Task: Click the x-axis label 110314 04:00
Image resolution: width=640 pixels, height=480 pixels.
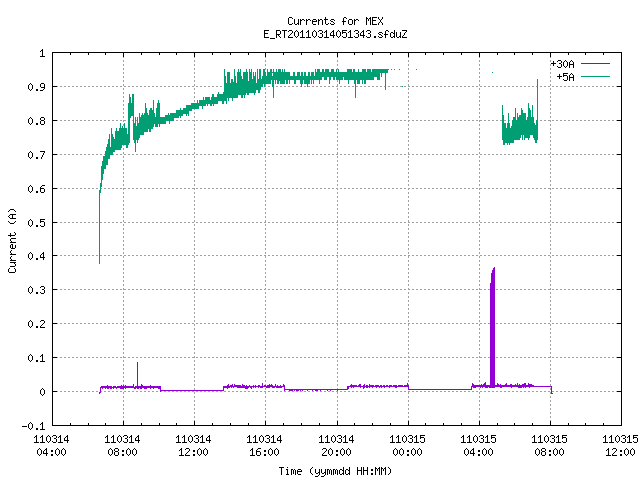Action: click(x=51, y=446)
